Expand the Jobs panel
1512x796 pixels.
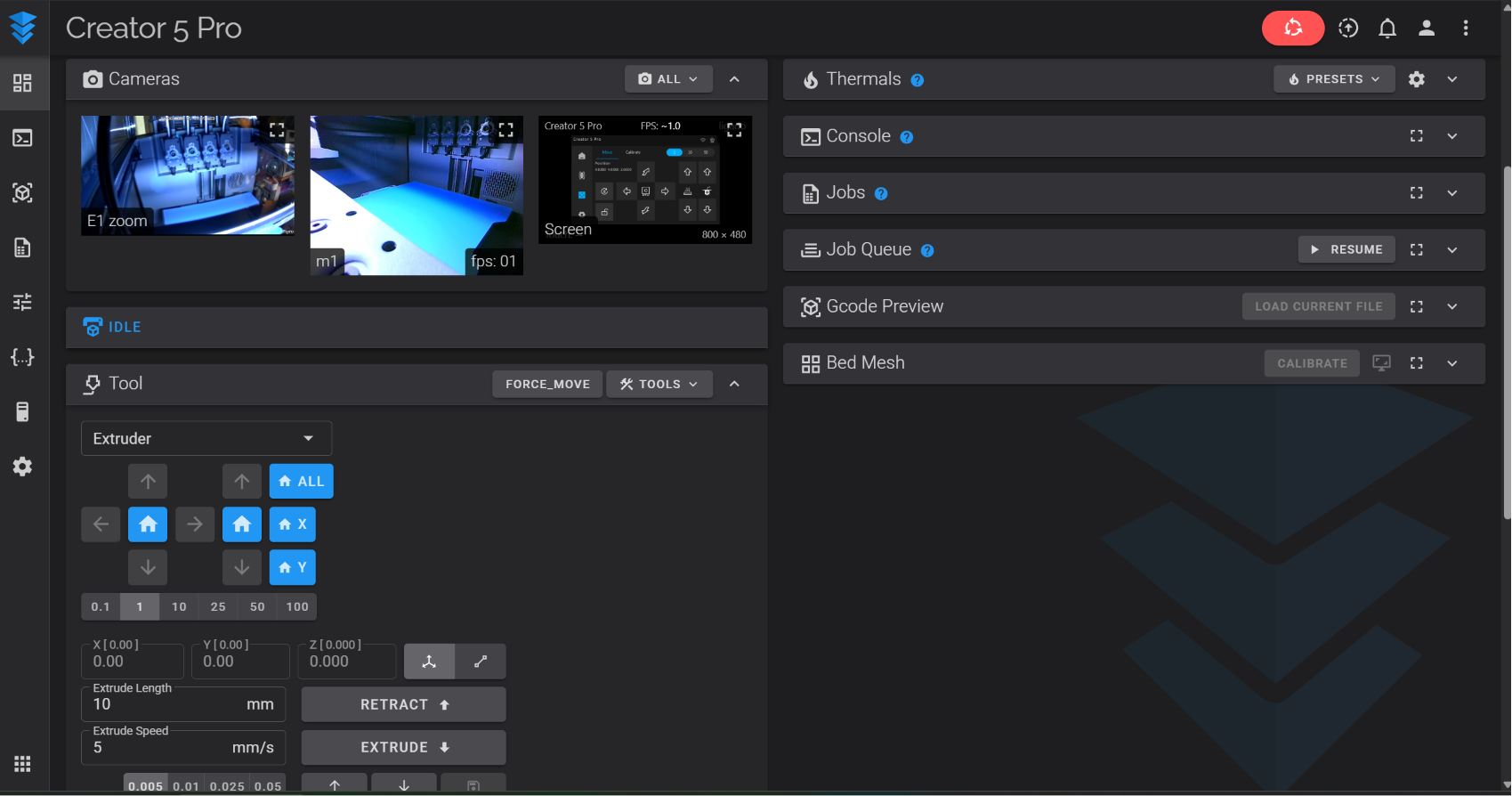click(1452, 193)
